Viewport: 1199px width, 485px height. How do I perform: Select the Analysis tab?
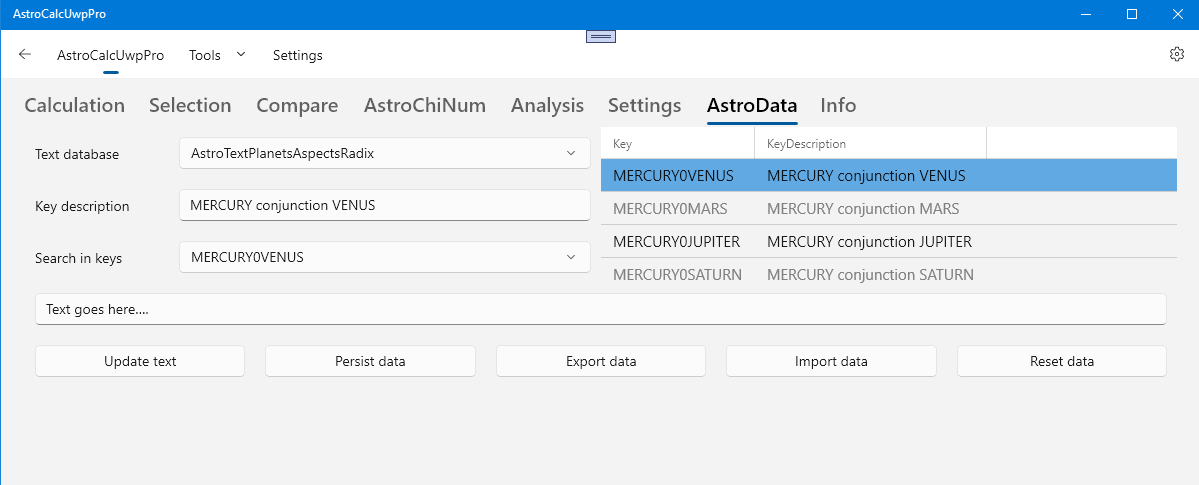pos(547,105)
